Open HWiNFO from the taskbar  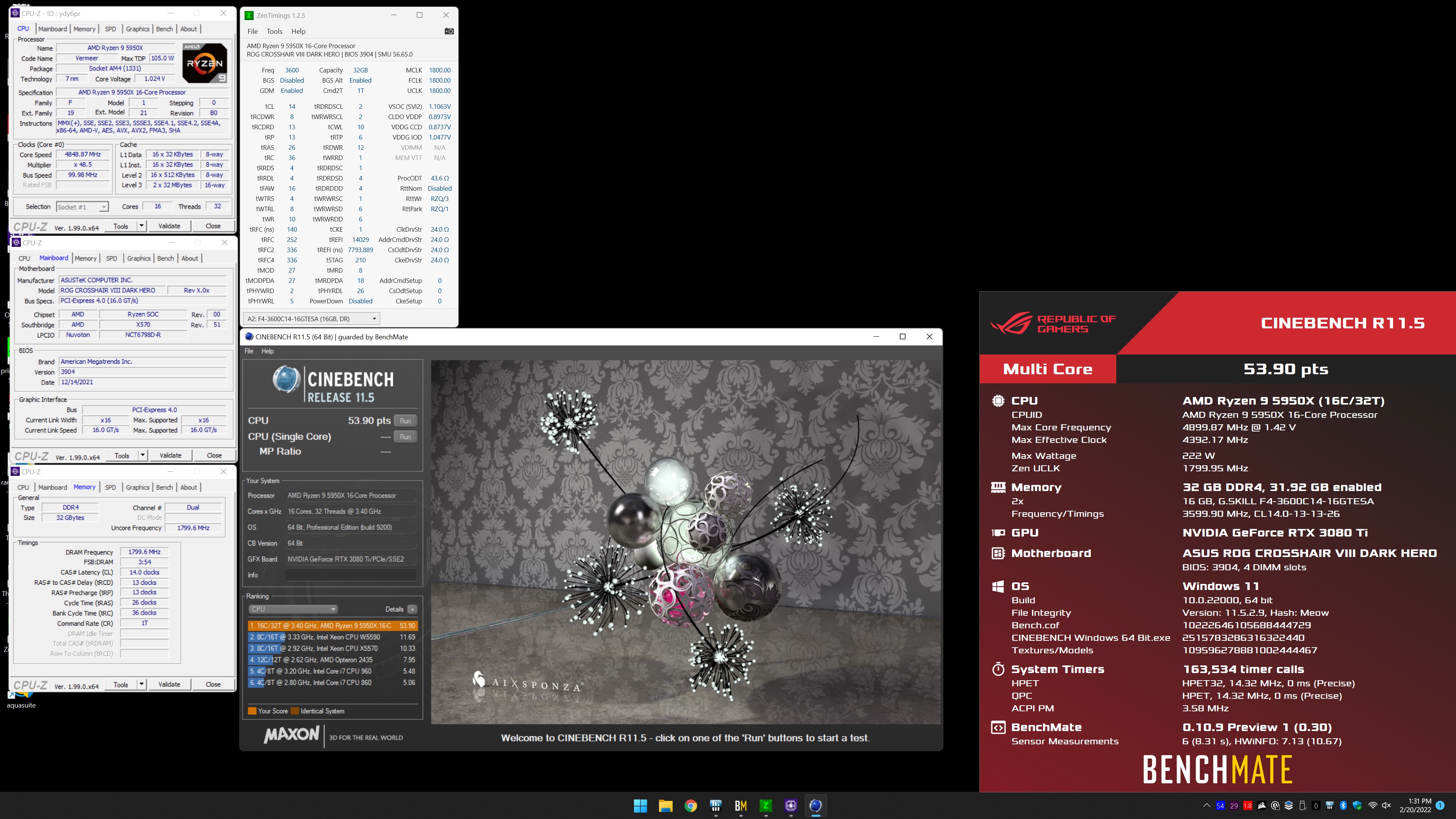(x=715, y=805)
